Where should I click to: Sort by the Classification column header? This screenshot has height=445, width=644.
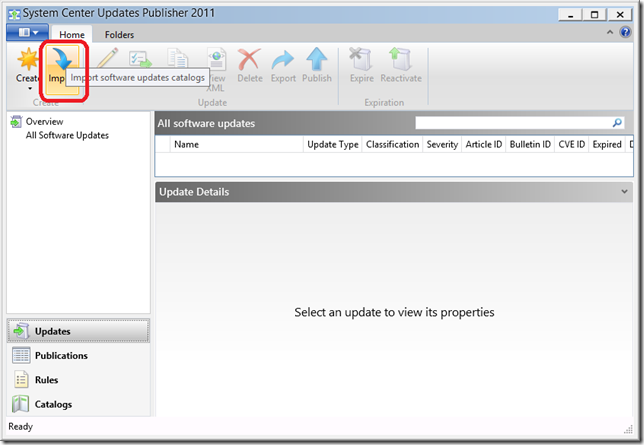[392, 145]
